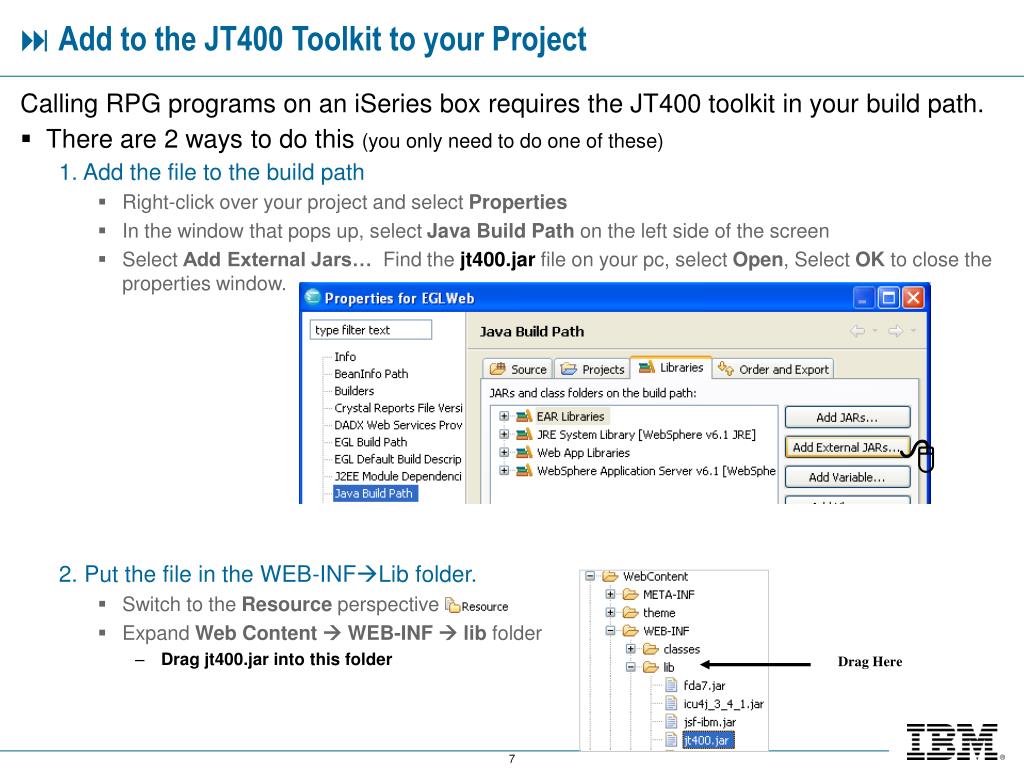Click the META-INF folder icon
This screenshot has height=768, width=1024.
(630, 594)
